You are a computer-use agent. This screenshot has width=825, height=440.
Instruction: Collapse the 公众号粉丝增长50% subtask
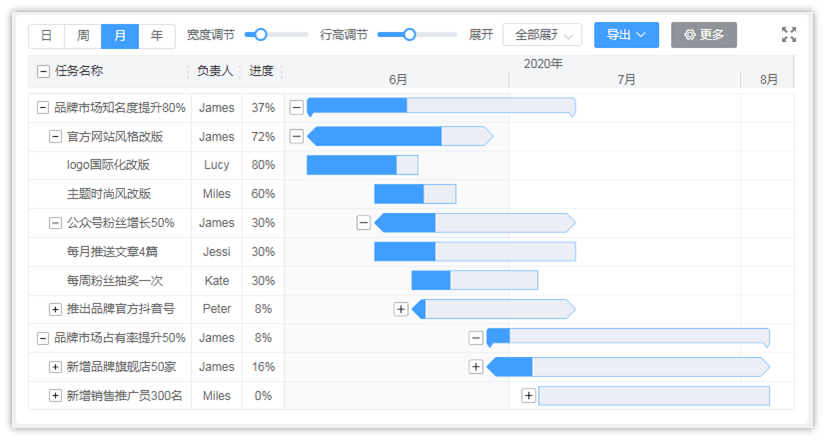56,223
